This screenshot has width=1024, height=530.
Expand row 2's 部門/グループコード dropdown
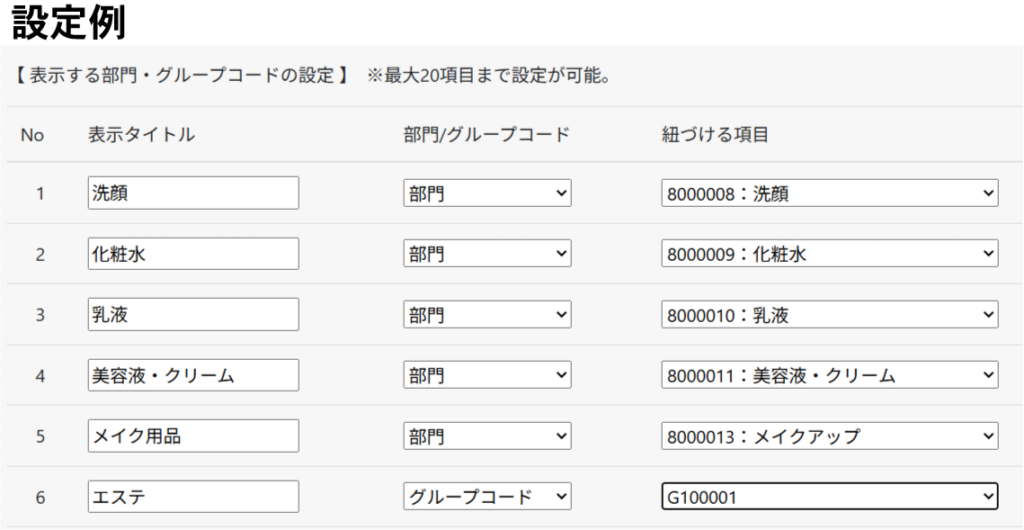[x=487, y=254]
